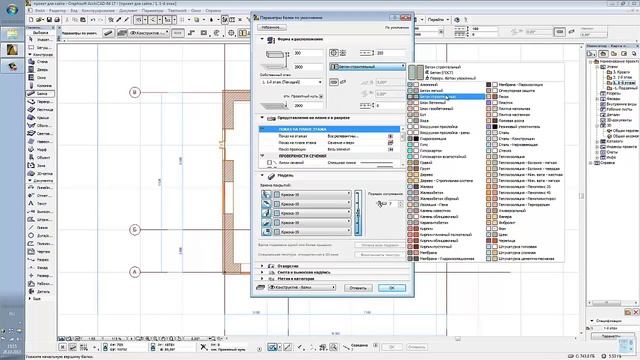Toggle the third surface override button in Модель
Viewport: 640px width, 360px height.
point(267,213)
